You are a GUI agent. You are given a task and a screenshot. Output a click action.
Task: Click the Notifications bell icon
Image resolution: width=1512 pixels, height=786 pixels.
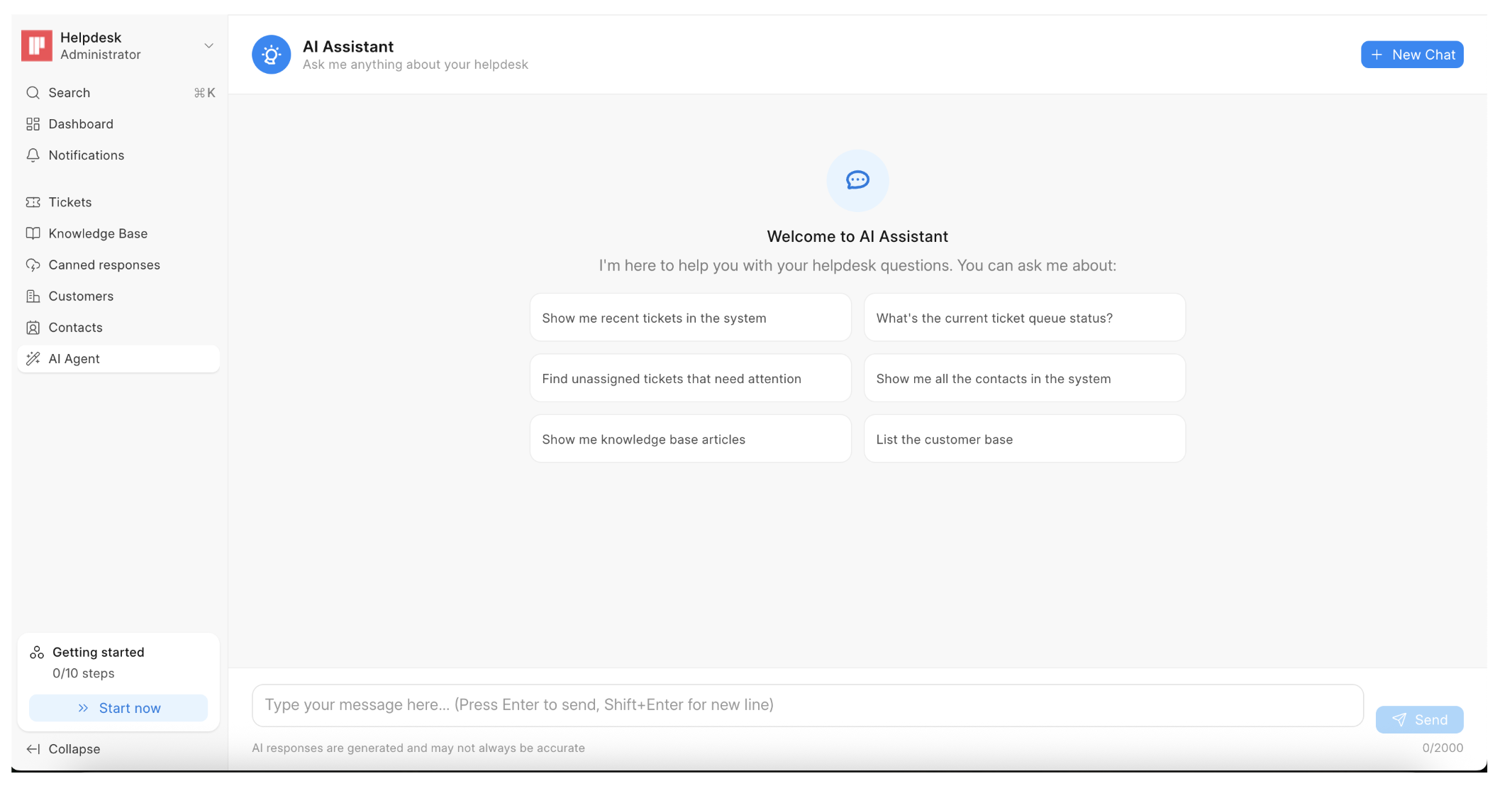coord(33,155)
